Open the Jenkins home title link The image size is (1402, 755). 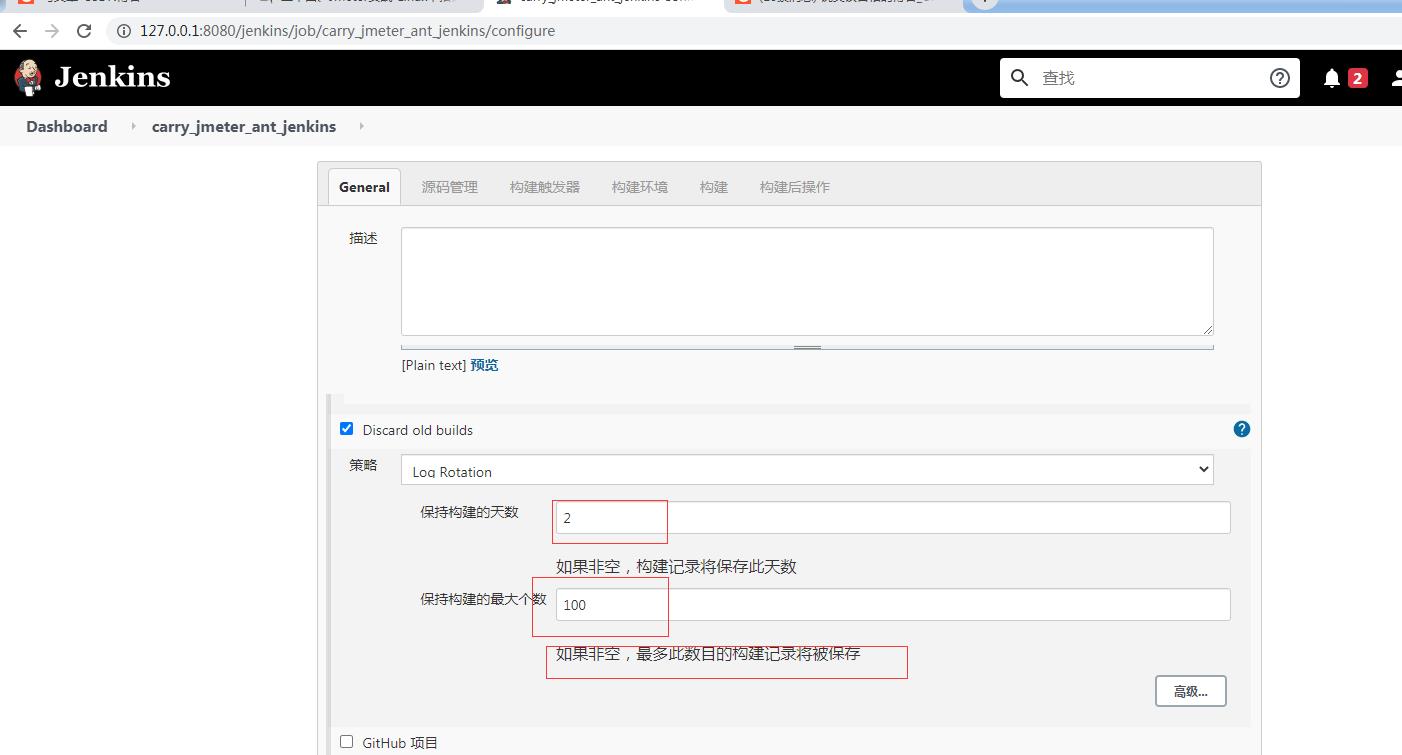[x=112, y=77]
